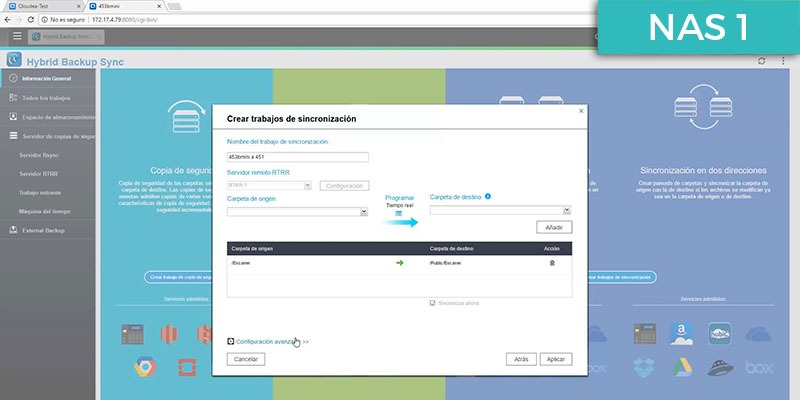Click the red OpenStack square icon
800x400 pixels.
pyautogui.click(x=187, y=367)
